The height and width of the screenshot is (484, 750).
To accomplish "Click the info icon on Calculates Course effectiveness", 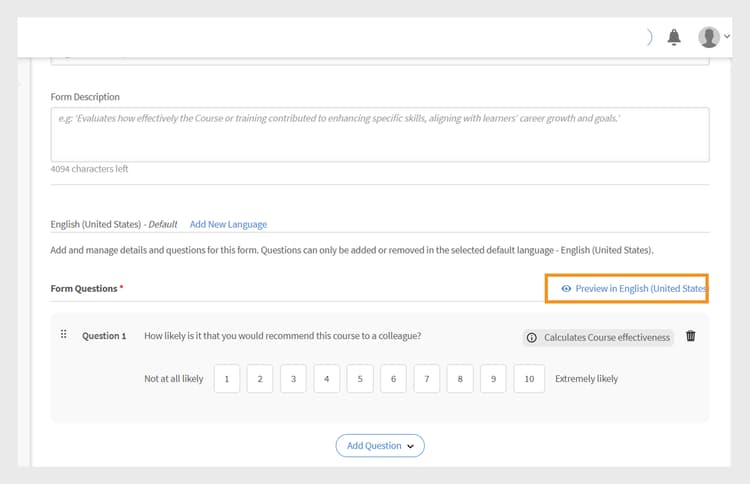I will [532, 338].
